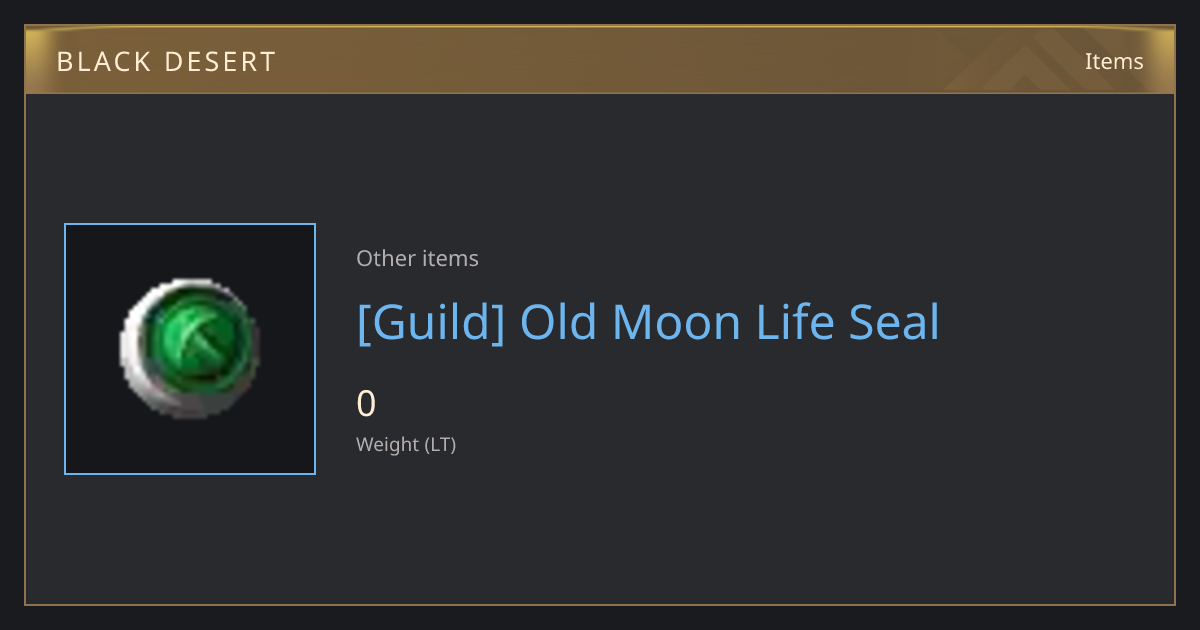Click the BLACK DESERT logo text
The width and height of the screenshot is (1200, 630).
pos(166,62)
